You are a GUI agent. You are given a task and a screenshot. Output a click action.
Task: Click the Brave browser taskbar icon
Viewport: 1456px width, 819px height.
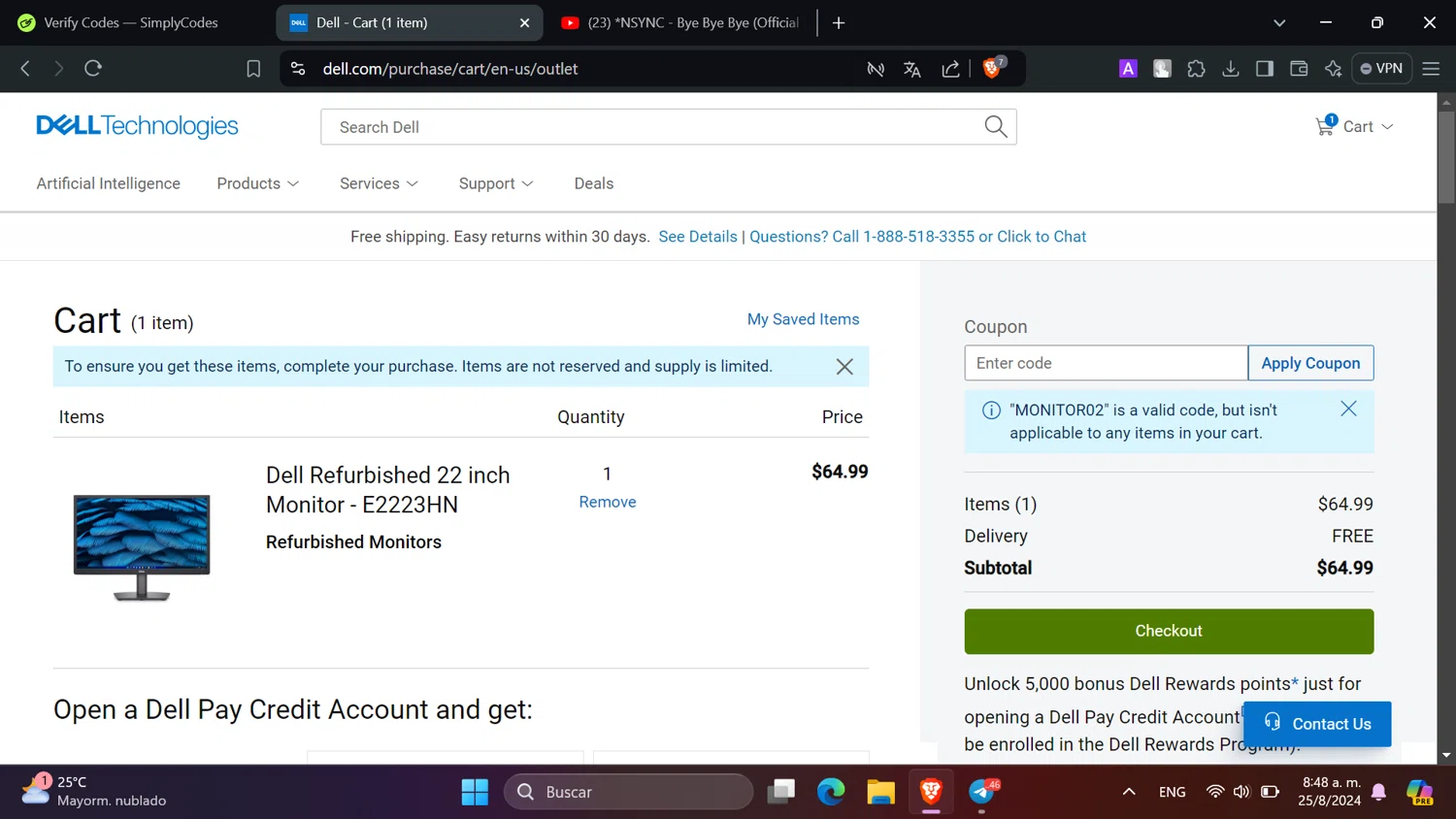click(x=931, y=792)
